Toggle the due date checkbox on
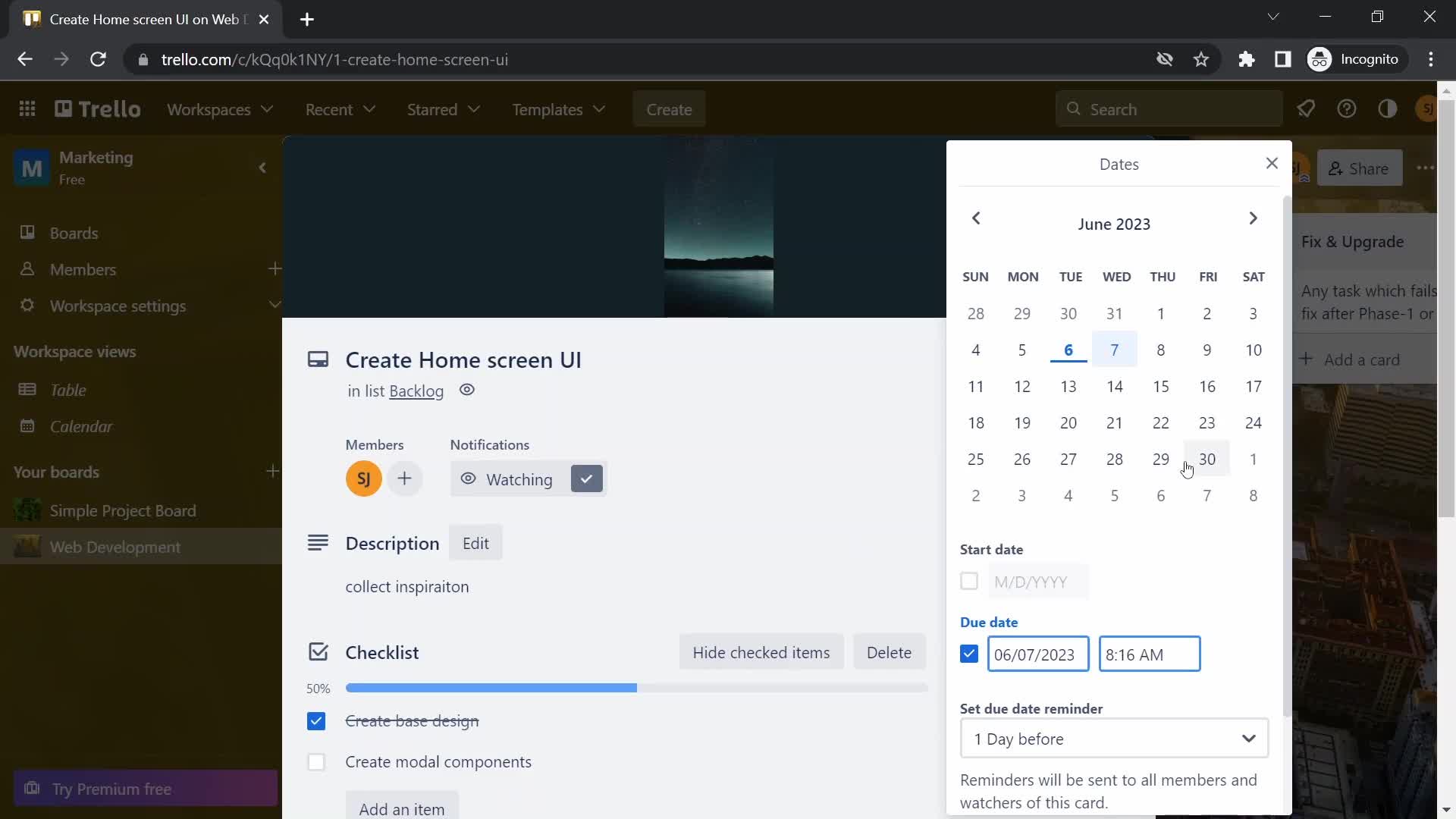The width and height of the screenshot is (1456, 819). click(x=969, y=654)
